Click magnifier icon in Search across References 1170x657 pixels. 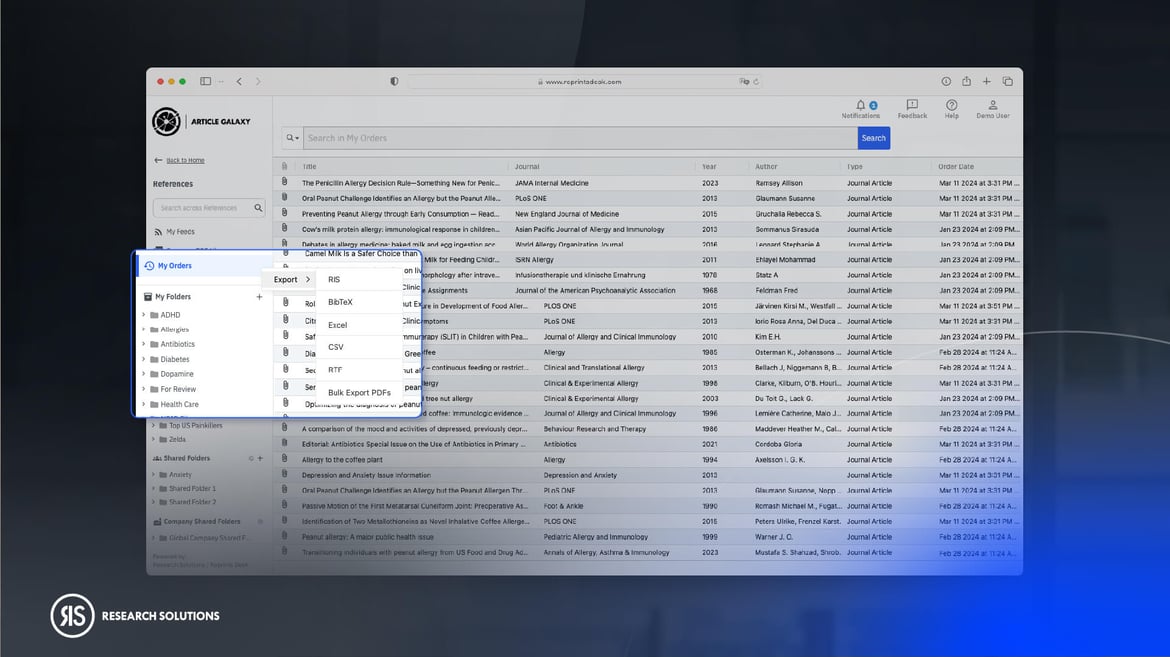[x=258, y=208]
